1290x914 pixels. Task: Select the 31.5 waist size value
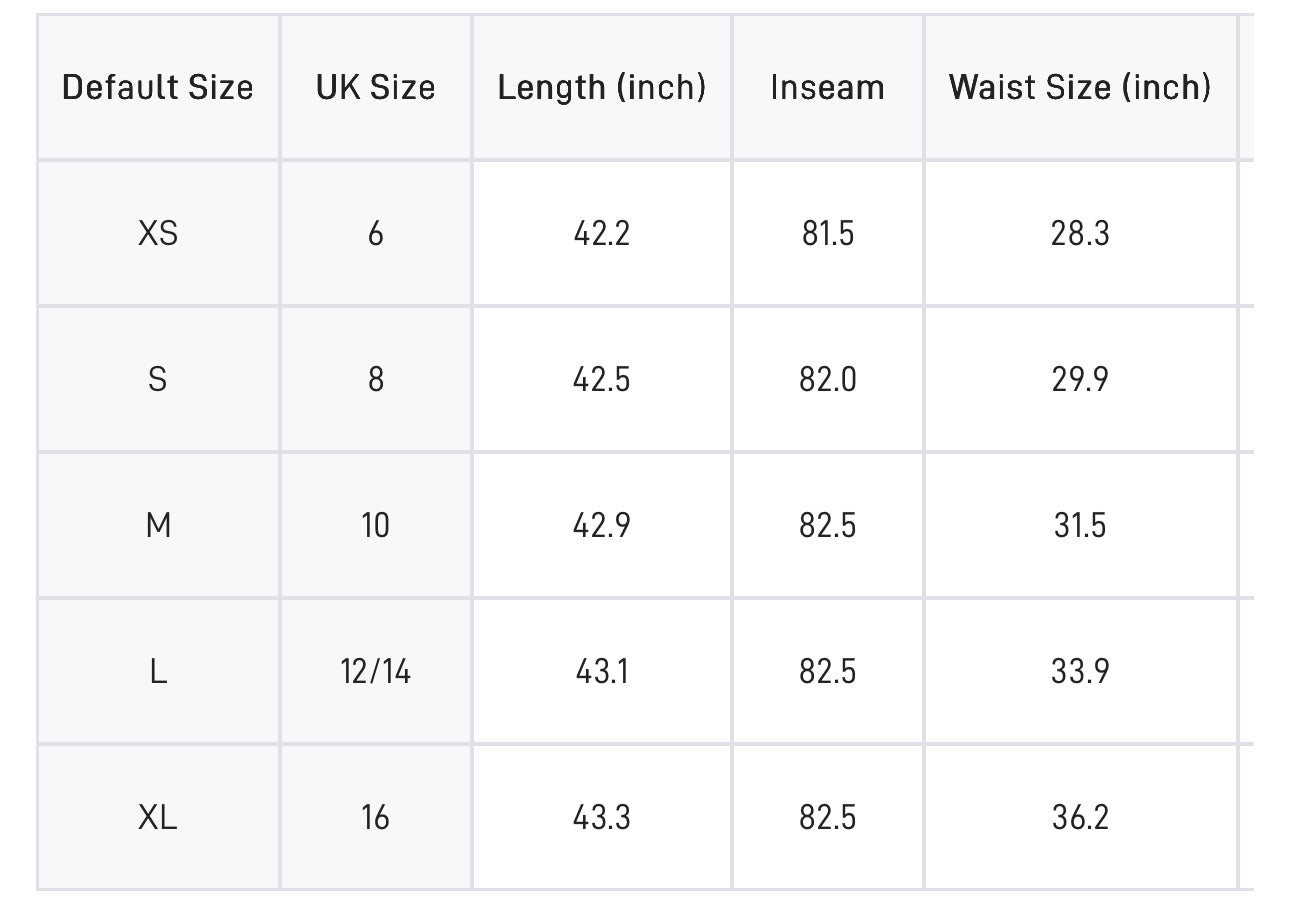coord(1080,526)
